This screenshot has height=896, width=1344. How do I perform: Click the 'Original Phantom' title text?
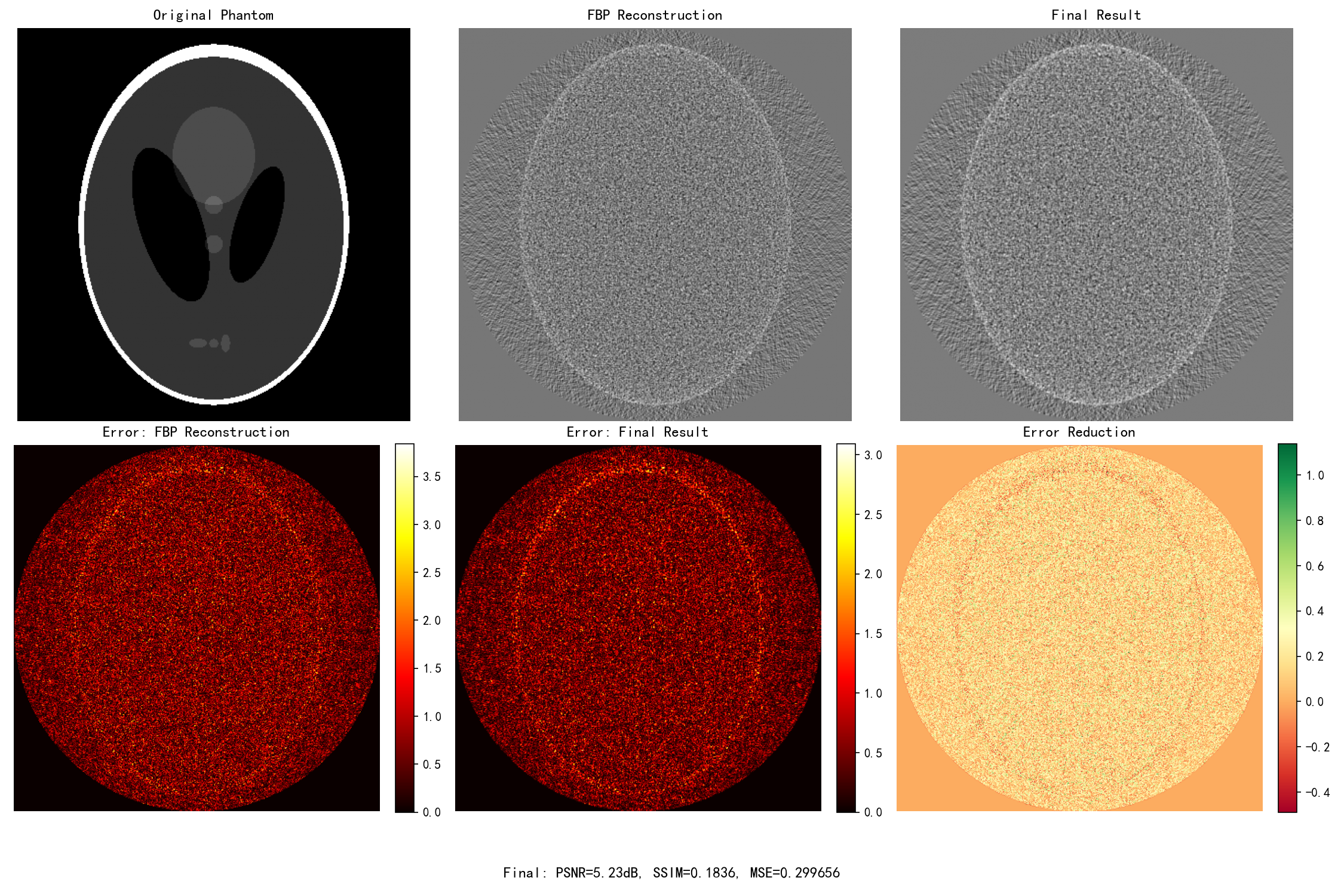(x=213, y=15)
